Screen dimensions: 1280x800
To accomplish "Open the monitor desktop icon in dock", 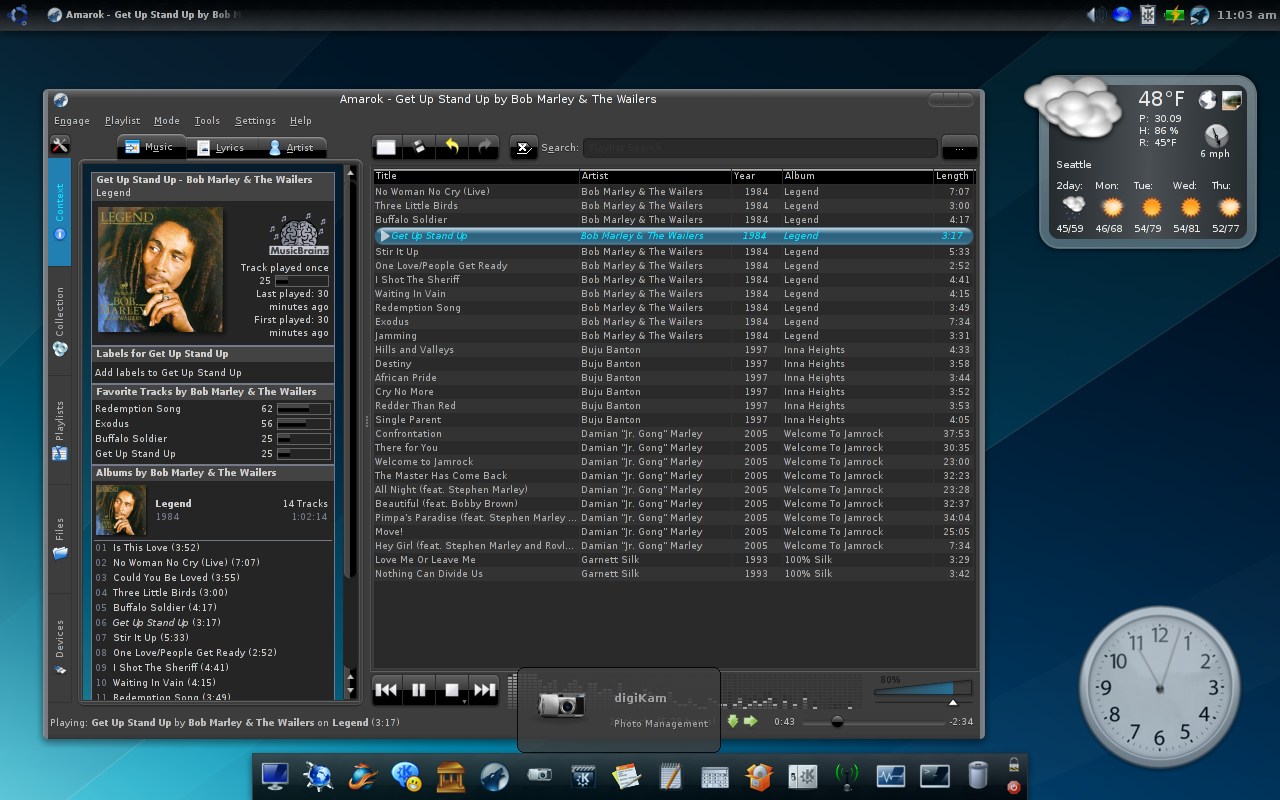I will [x=274, y=775].
